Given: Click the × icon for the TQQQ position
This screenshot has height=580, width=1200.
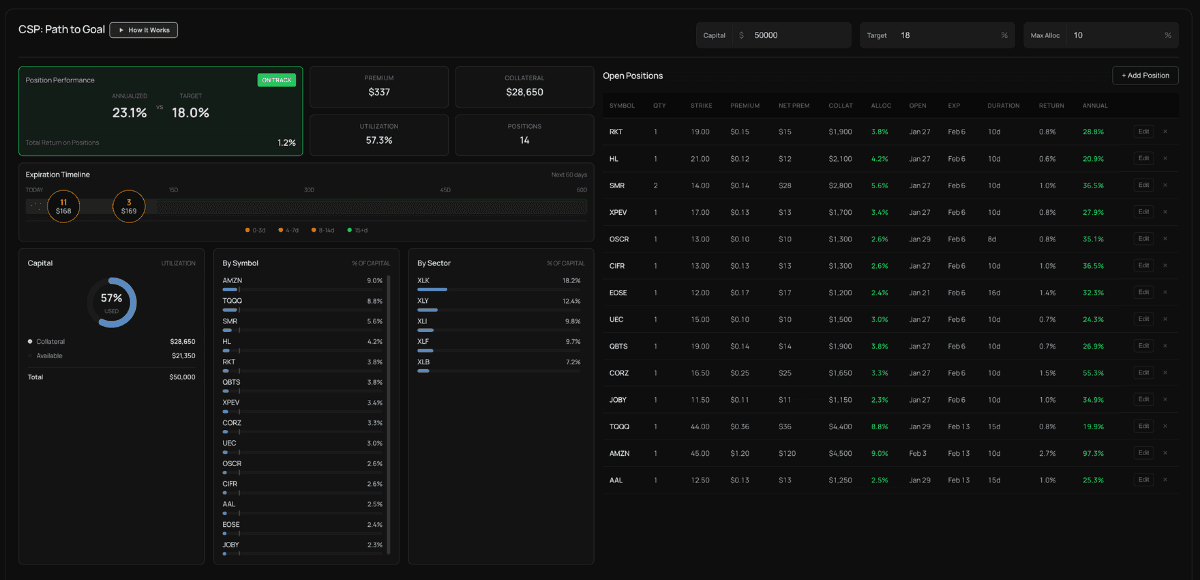Looking at the screenshot, I should click(x=1164, y=426).
